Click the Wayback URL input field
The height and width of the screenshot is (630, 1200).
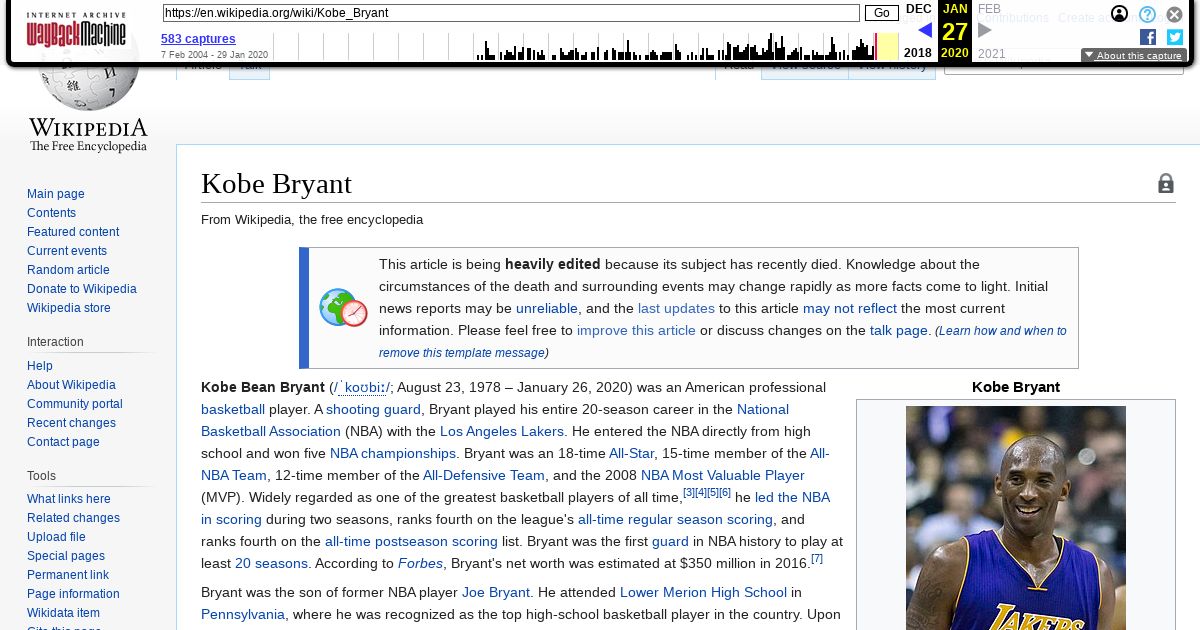click(510, 13)
